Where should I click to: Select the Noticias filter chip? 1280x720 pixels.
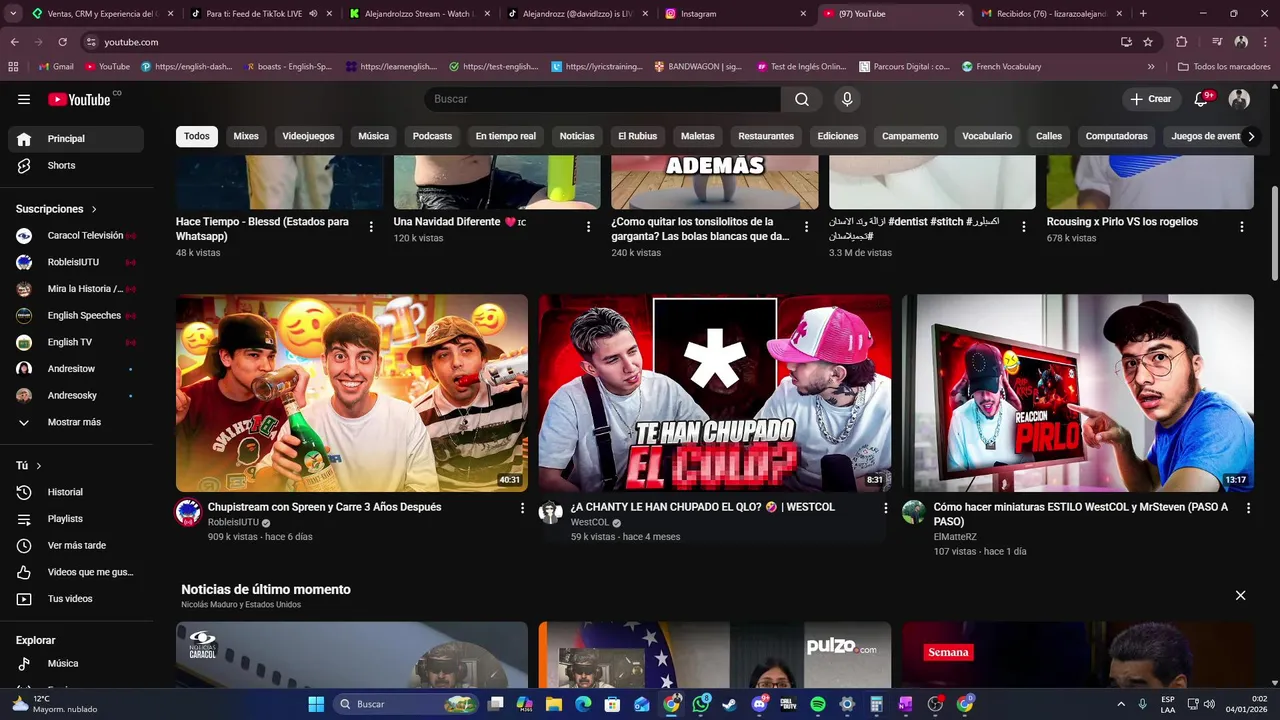coord(577,136)
